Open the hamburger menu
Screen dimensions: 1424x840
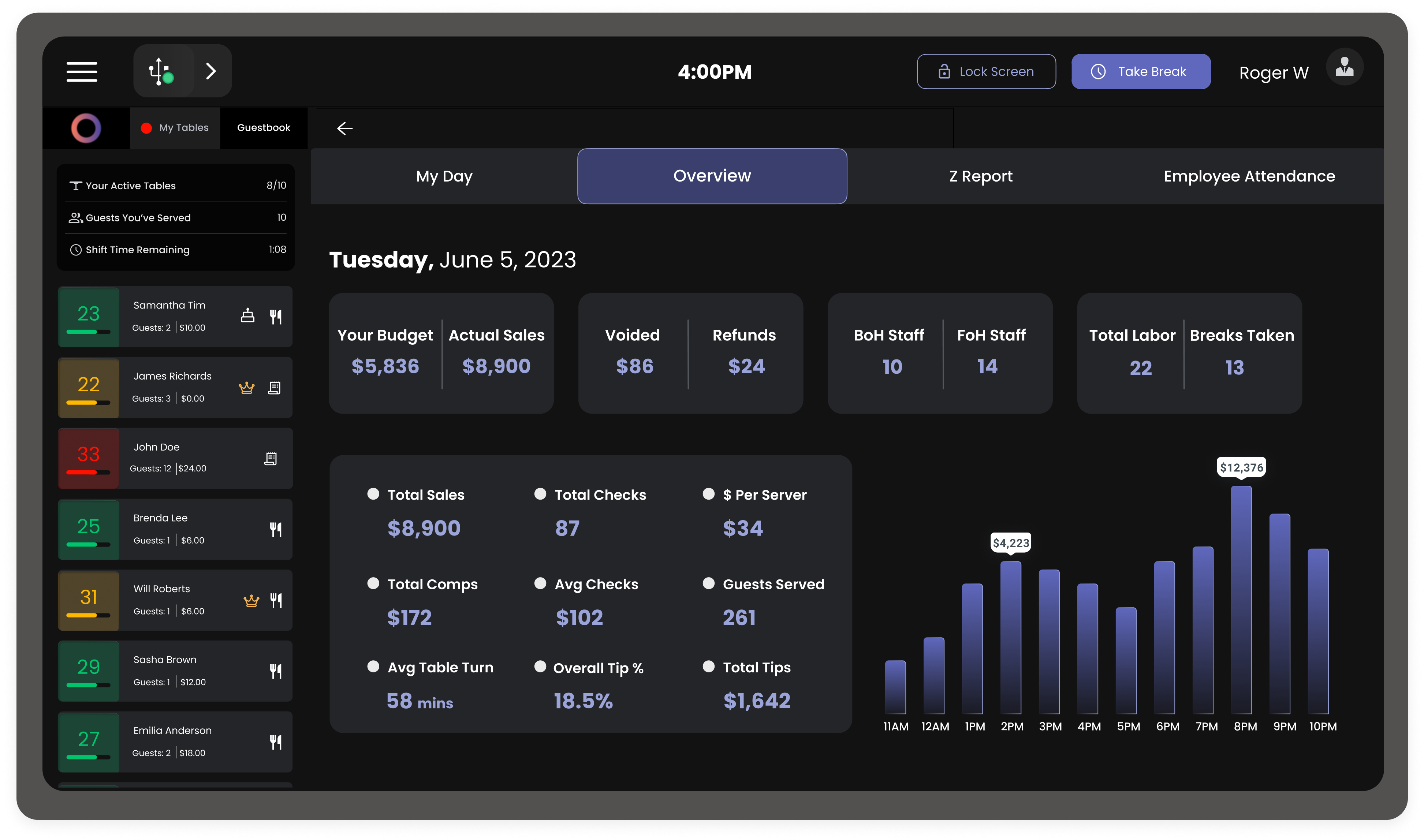[x=82, y=72]
